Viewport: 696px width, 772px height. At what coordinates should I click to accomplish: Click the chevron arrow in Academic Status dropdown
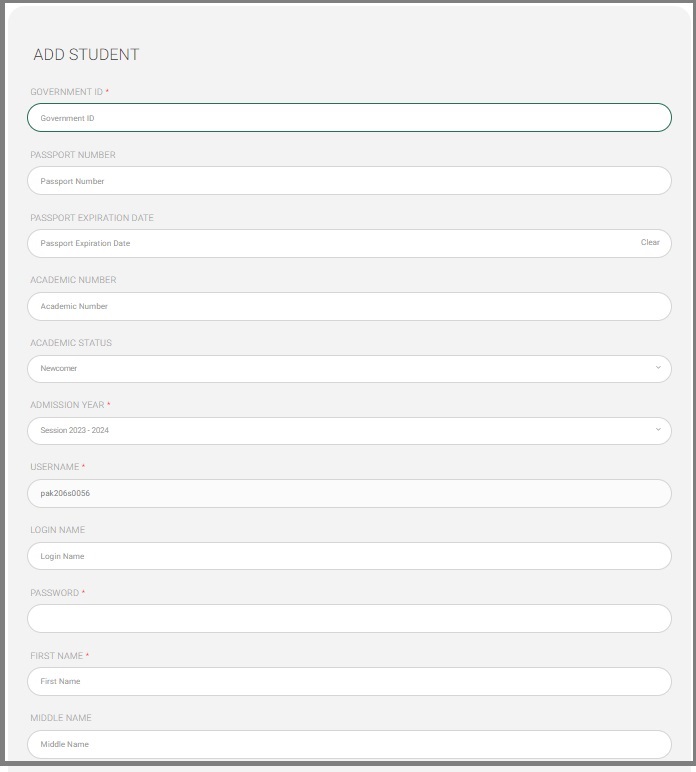pos(658,368)
